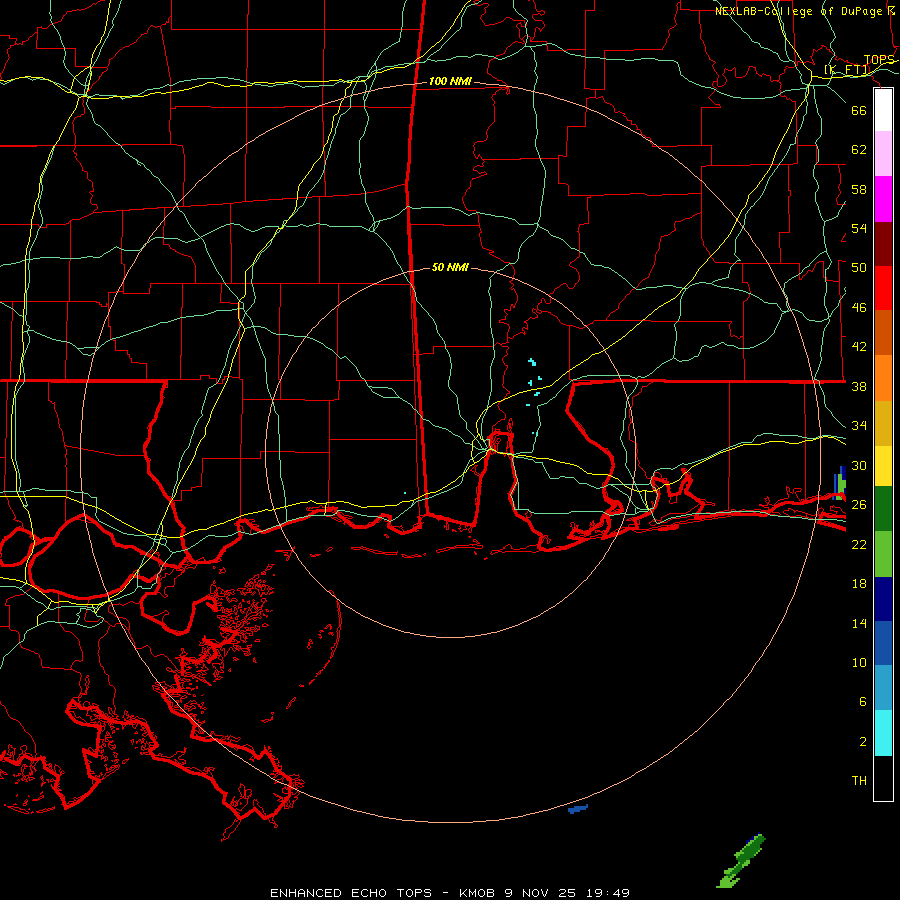Click the small blue echo below the 100 NMI ring
The image size is (900, 900).
click(x=577, y=809)
